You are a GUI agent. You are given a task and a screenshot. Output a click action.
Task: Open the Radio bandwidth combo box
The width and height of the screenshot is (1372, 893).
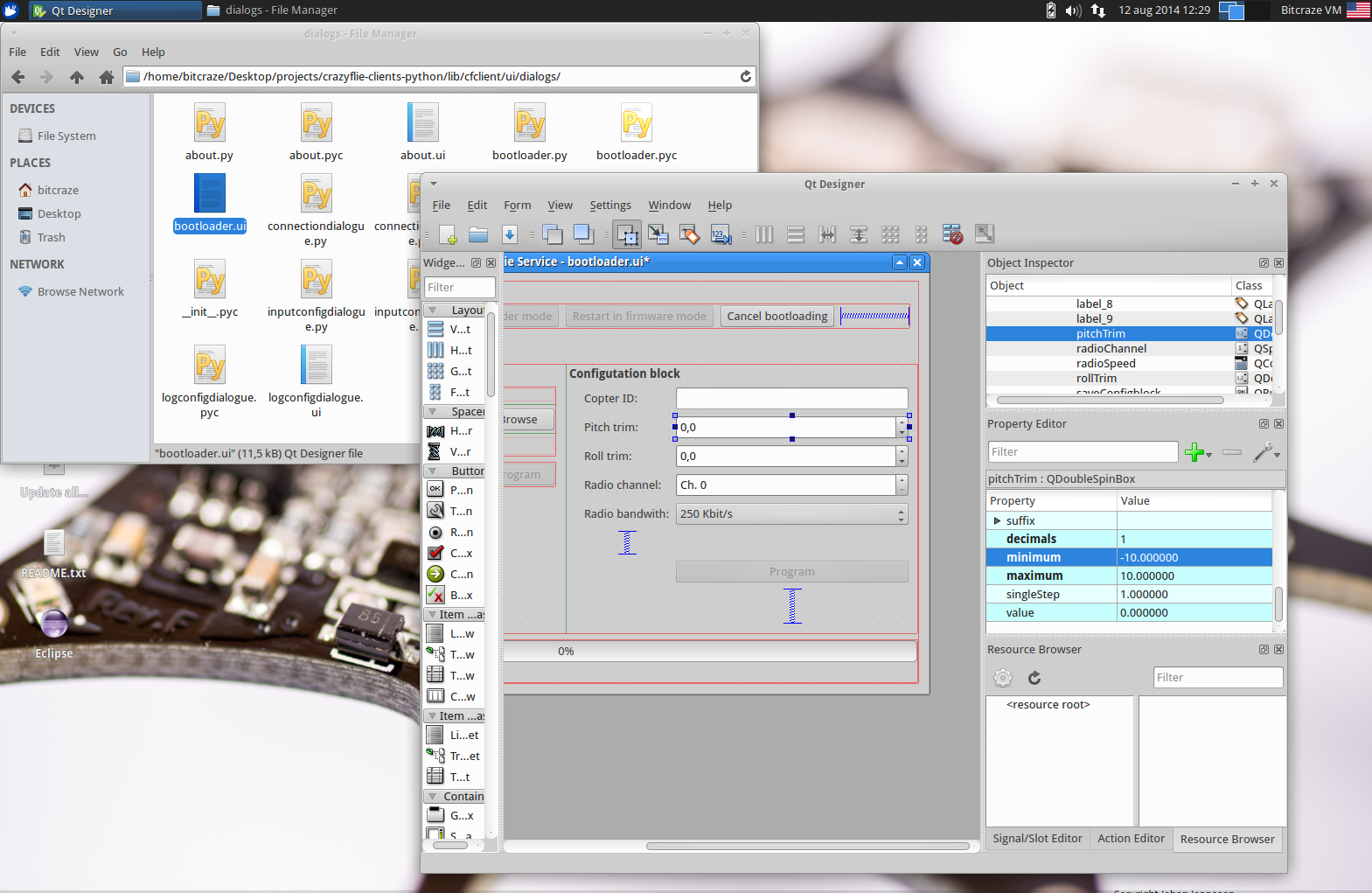[791, 514]
